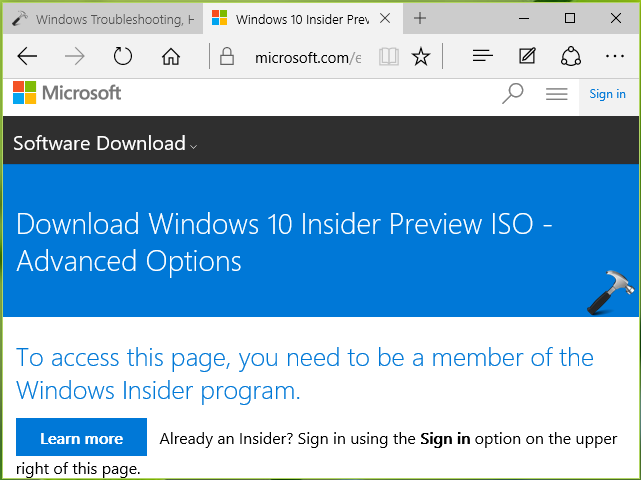Image resolution: width=641 pixels, height=480 pixels.
Task: Maximize the Edge browser window
Action: tap(570, 18)
